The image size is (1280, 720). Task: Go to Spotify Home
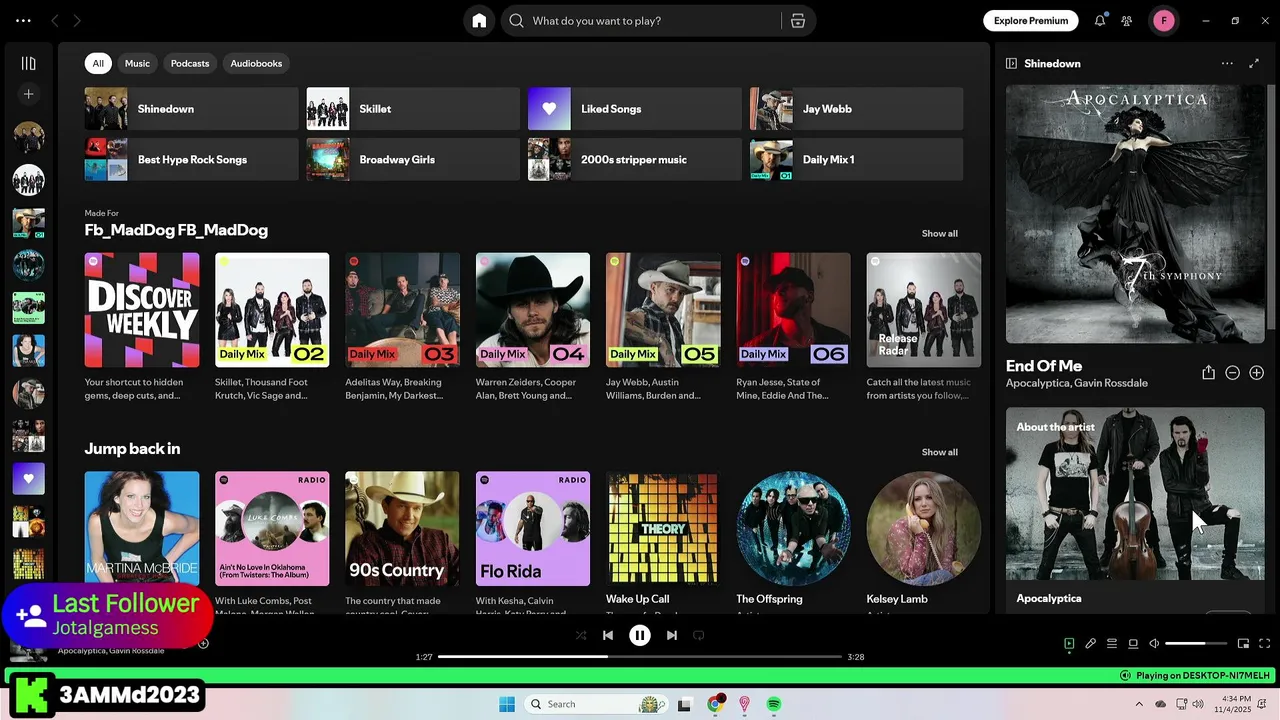479,21
